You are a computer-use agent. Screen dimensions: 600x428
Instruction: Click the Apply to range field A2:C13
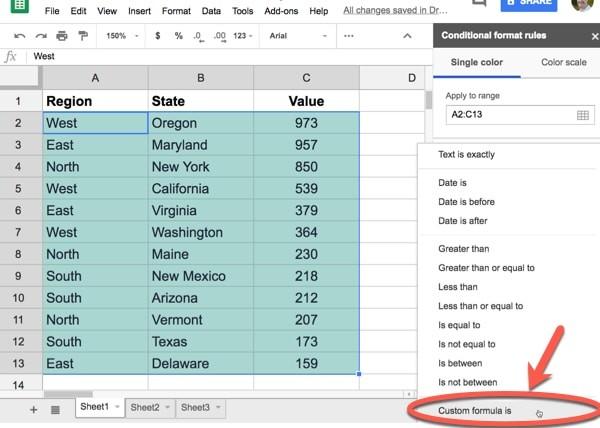520,115
